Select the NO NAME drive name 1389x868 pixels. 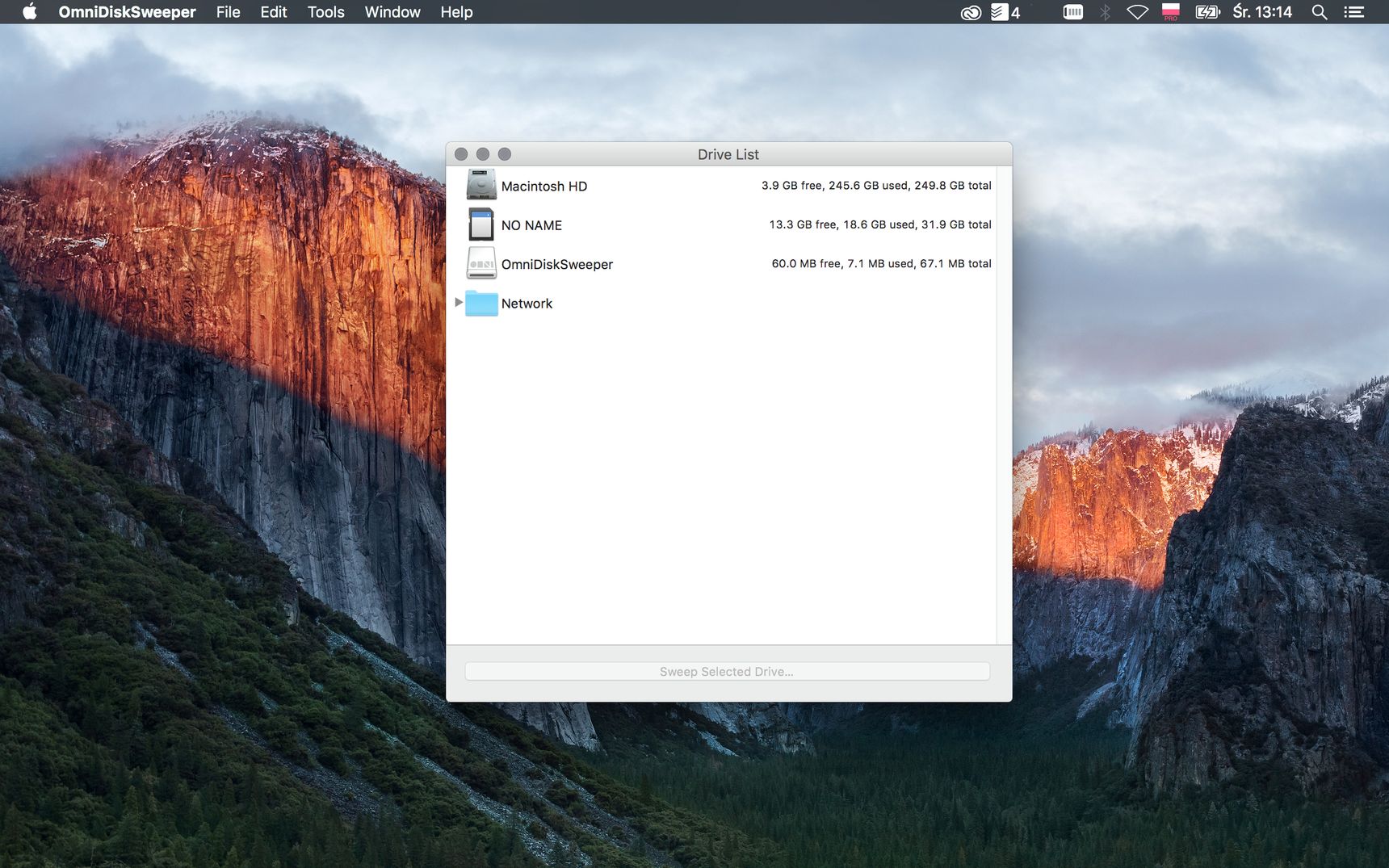click(x=531, y=225)
